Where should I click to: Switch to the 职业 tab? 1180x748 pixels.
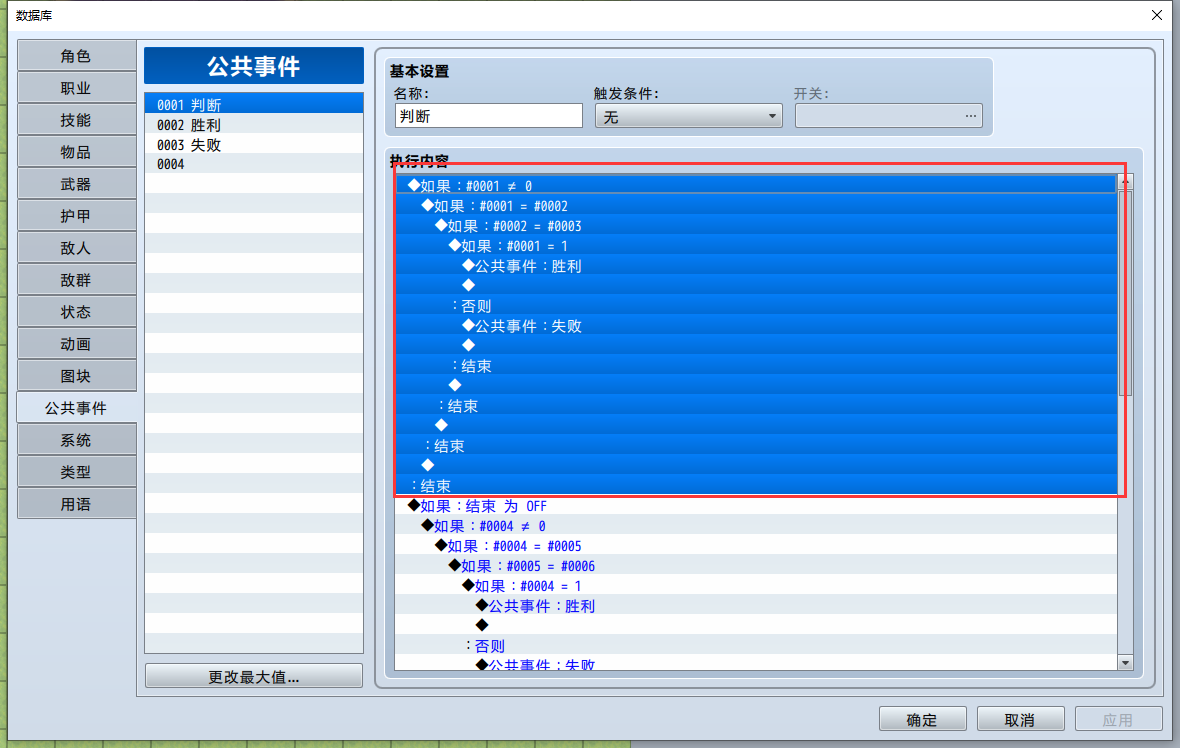coord(76,88)
